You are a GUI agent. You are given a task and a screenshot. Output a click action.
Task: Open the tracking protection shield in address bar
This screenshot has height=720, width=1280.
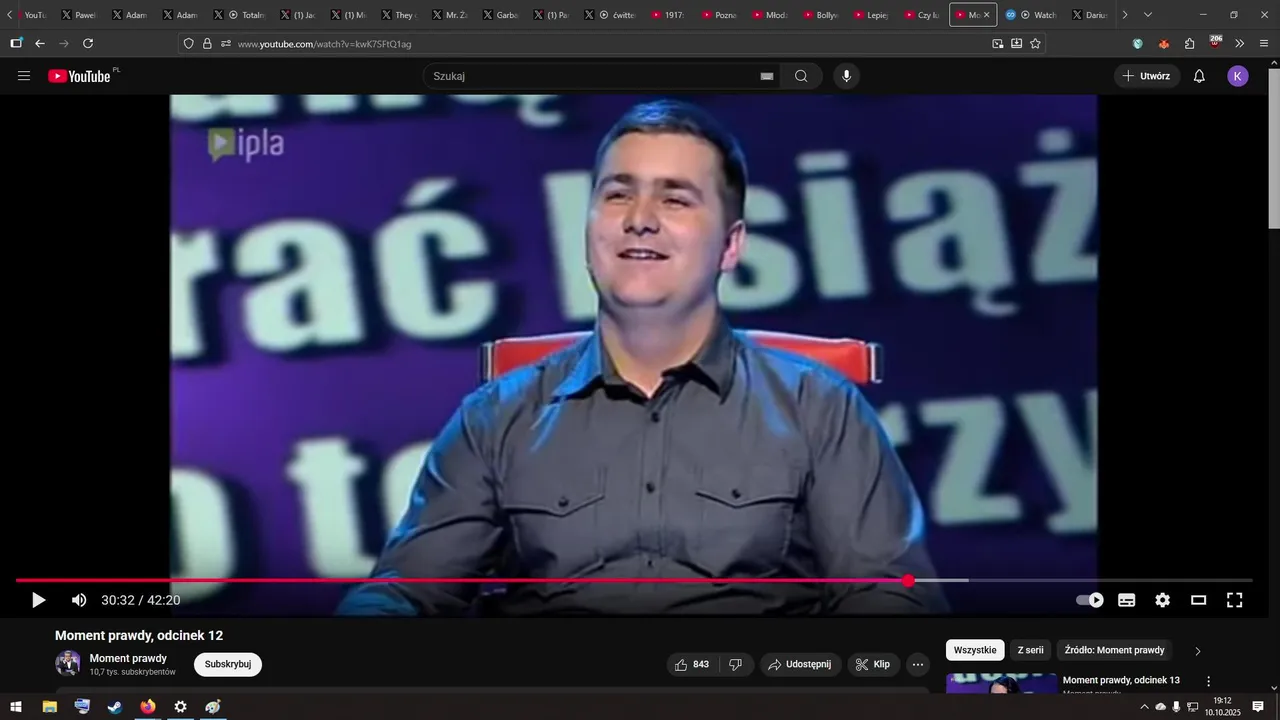[x=188, y=43]
